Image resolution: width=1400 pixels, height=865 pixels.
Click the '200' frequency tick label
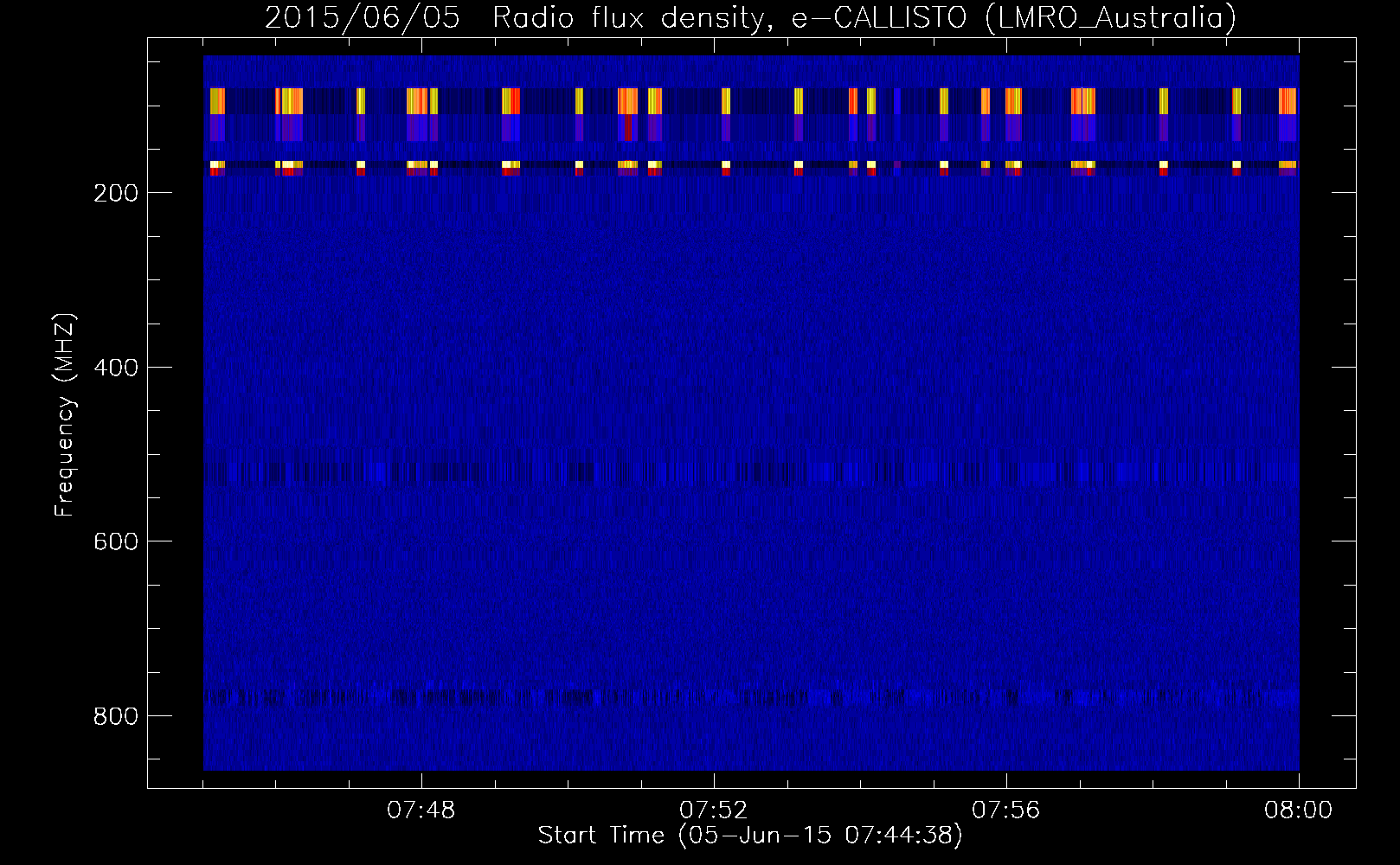(x=115, y=193)
